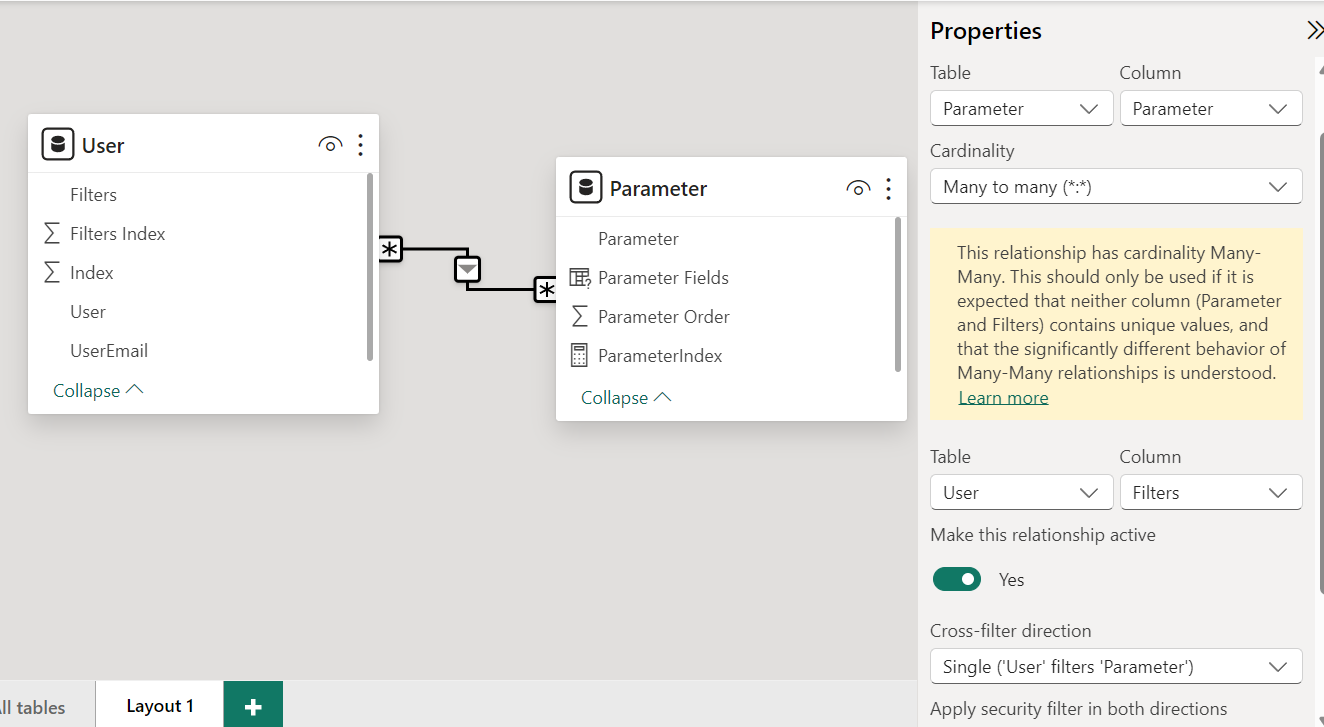This screenshot has height=727, width=1324.
Task: Click the many cardinality marker near Parameter table
Action: 546,290
